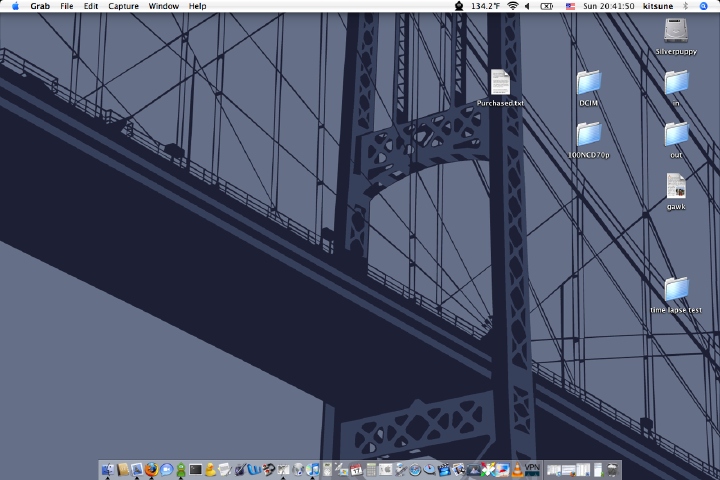Open Finder from the Dock
The width and height of the screenshot is (720, 480).
pos(107,470)
